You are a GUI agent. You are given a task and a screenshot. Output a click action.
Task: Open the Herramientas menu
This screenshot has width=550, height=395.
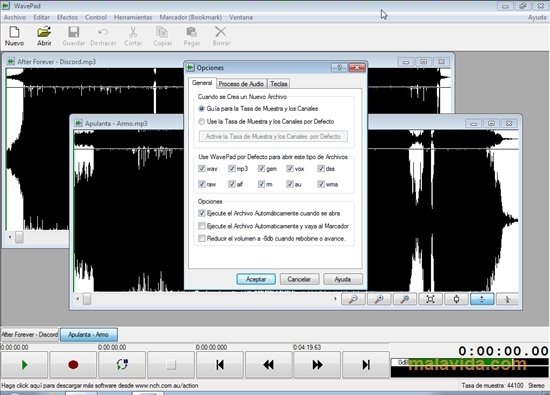click(x=133, y=17)
